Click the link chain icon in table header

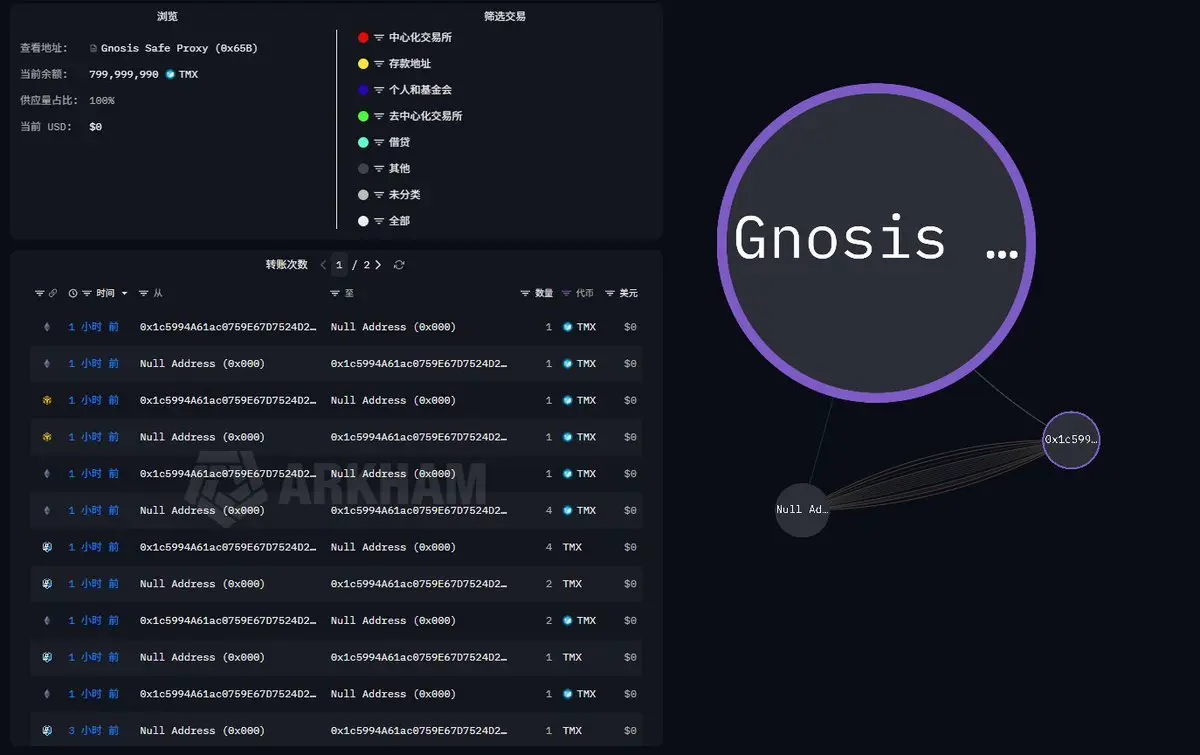(x=53, y=293)
